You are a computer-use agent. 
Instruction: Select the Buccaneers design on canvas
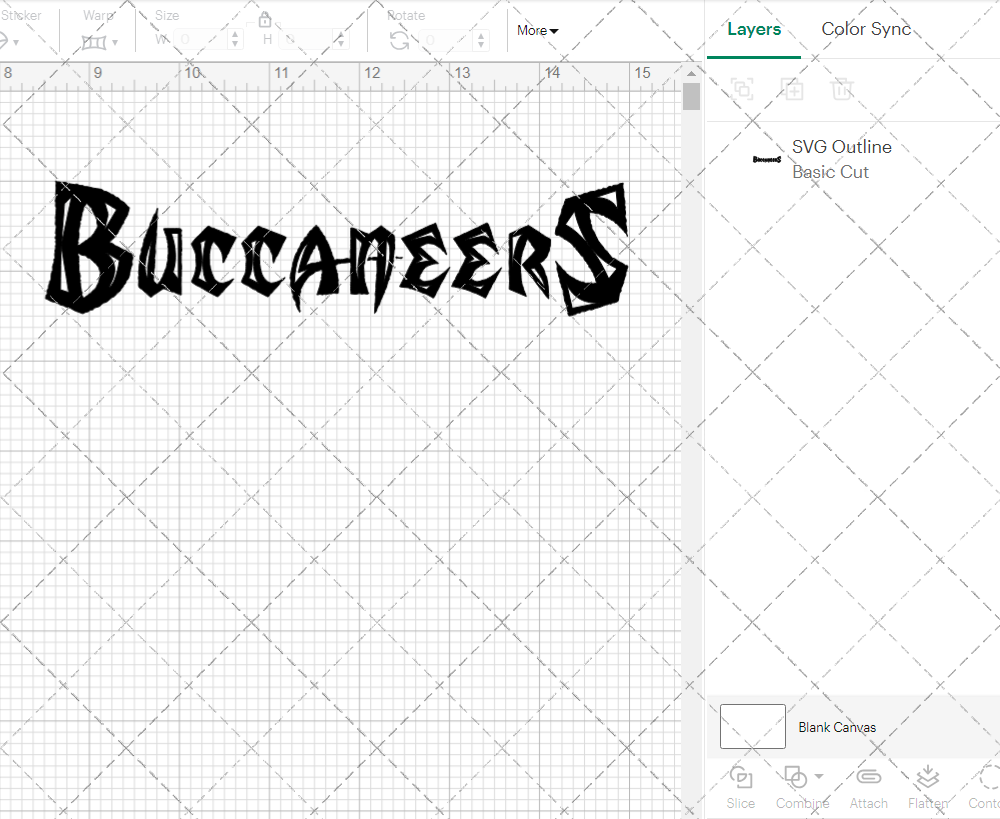[338, 252]
